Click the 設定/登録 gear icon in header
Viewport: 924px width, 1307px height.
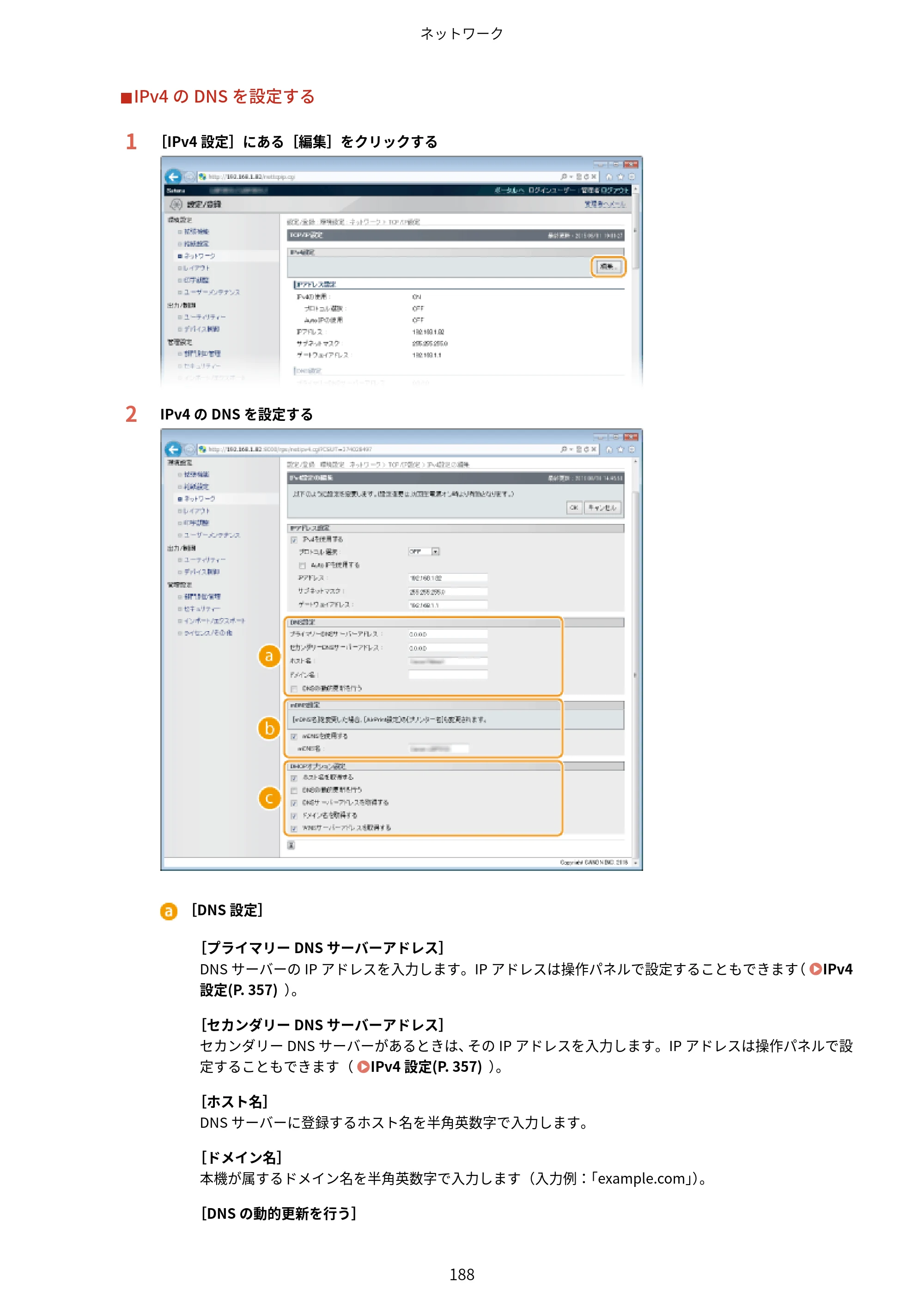coord(176,204)
